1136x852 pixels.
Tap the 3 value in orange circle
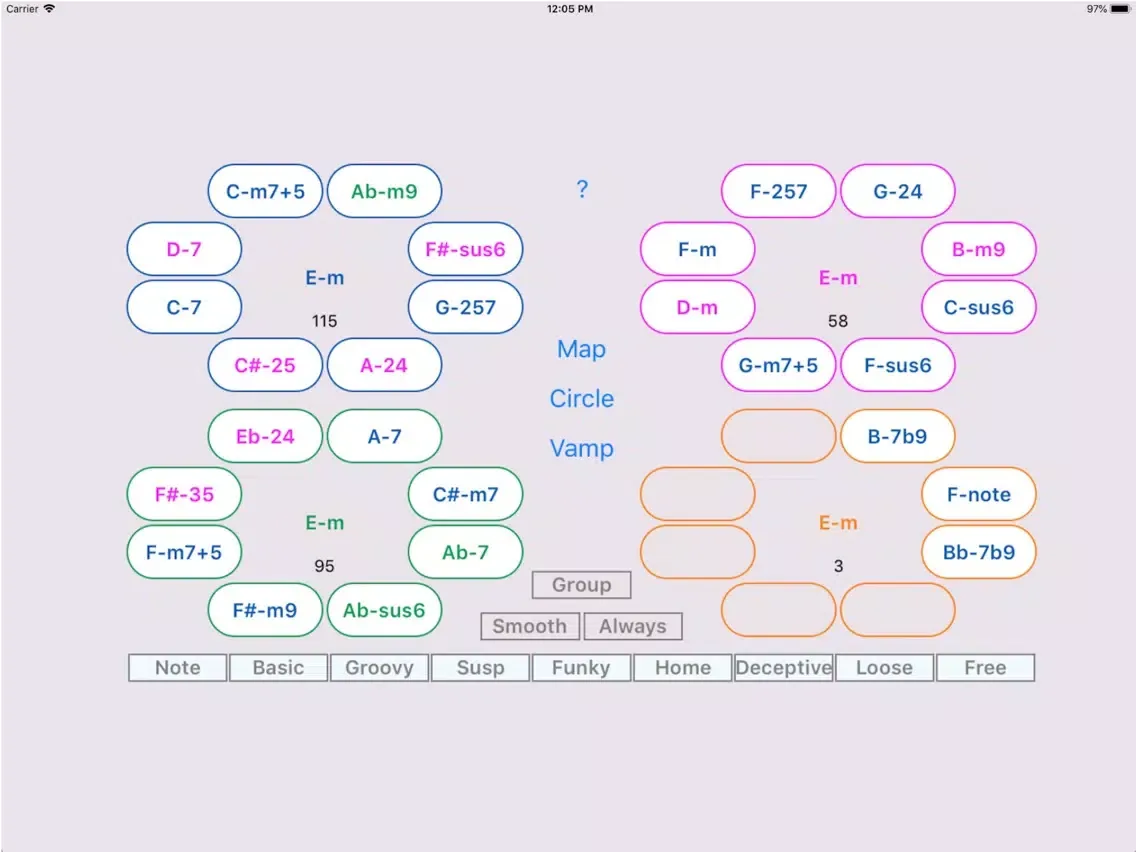click(x=838, y=566)
